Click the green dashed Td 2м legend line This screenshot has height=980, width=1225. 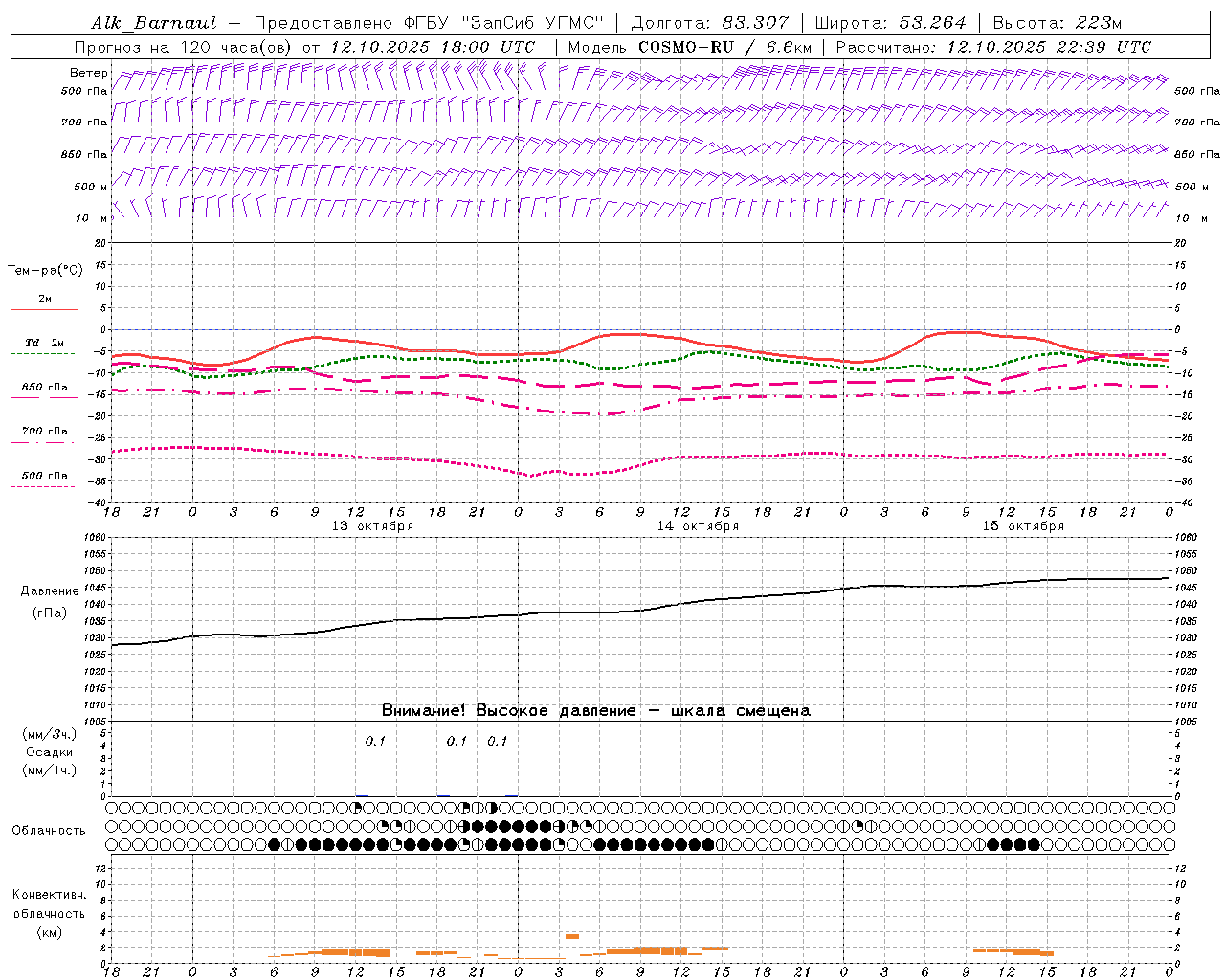(x=42, y=353)
